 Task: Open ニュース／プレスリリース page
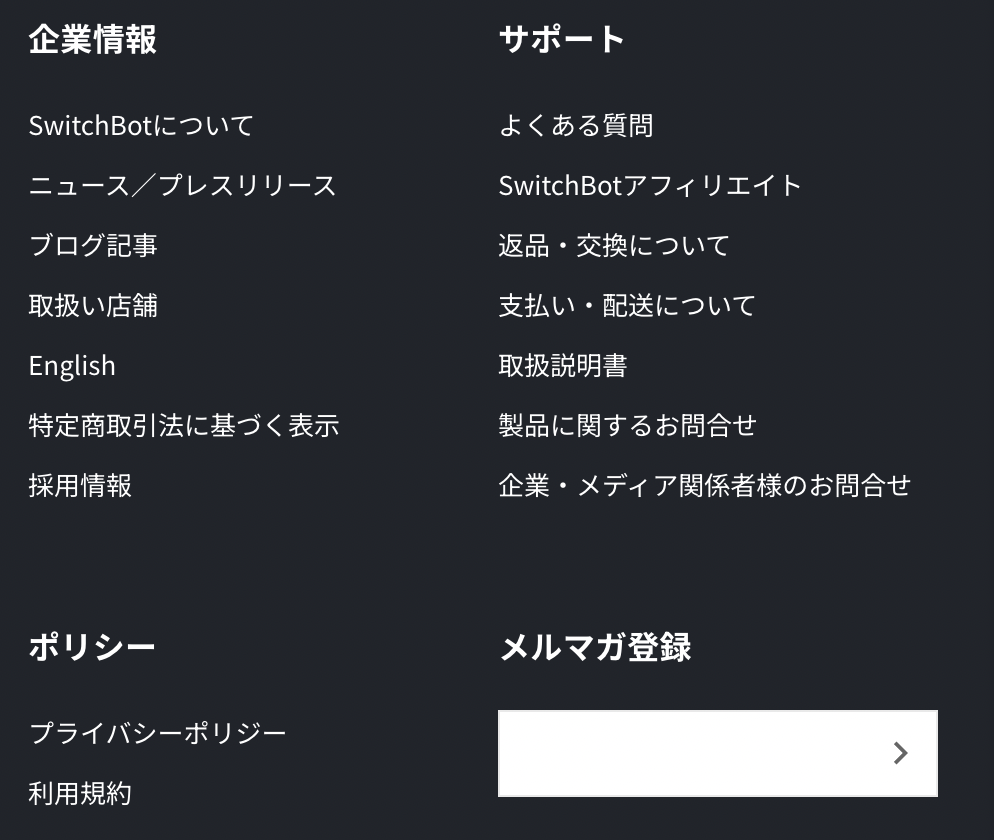183,186
